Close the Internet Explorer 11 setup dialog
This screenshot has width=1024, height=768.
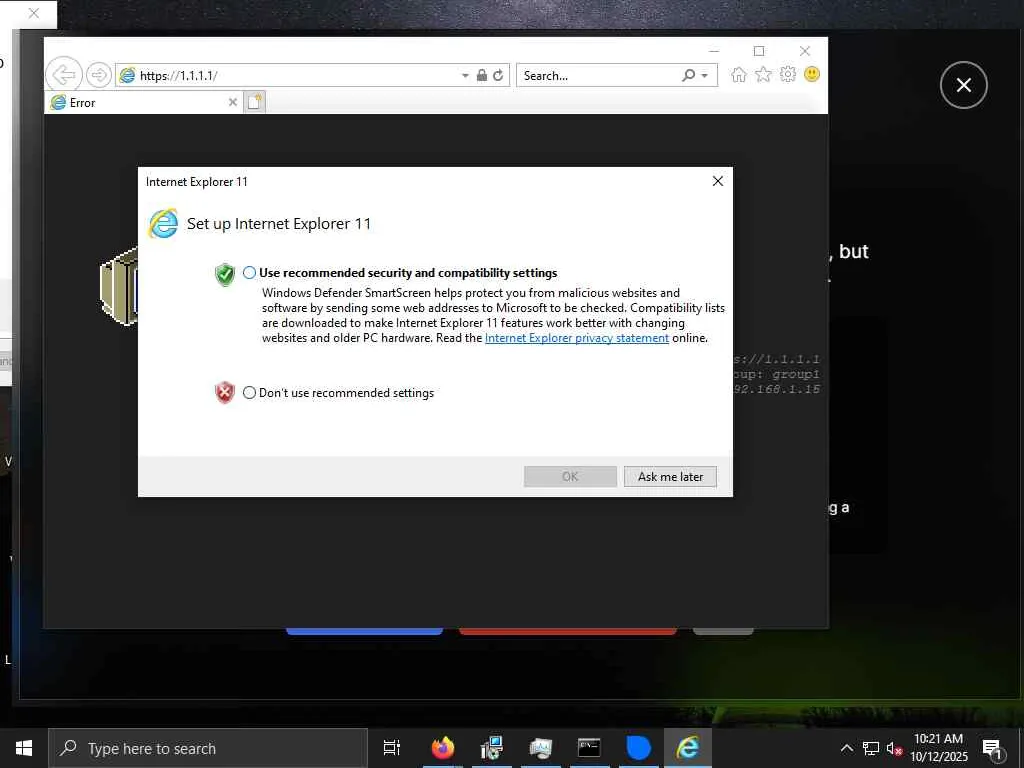(x=718, y=181)
